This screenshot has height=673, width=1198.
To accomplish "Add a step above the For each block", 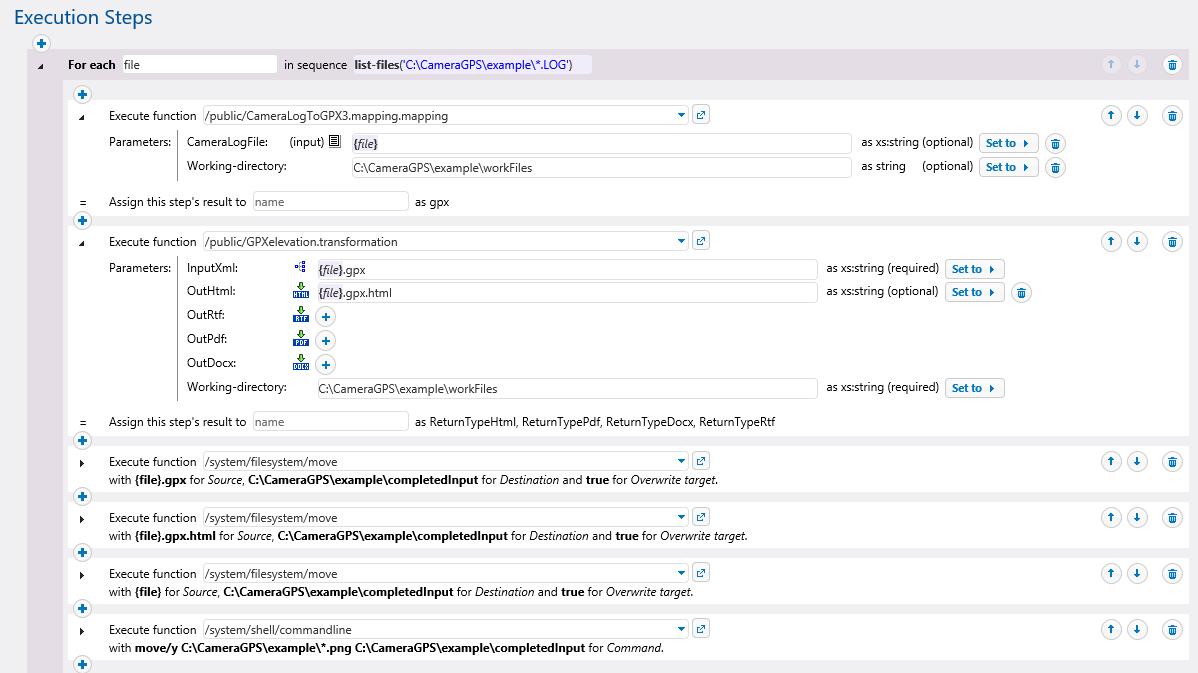I will tap(42, 44).
